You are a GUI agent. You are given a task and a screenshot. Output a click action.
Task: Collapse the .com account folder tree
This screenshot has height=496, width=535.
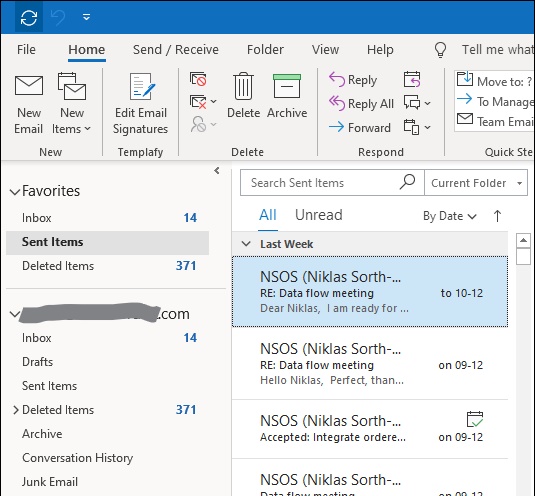[x=15, y=314]
